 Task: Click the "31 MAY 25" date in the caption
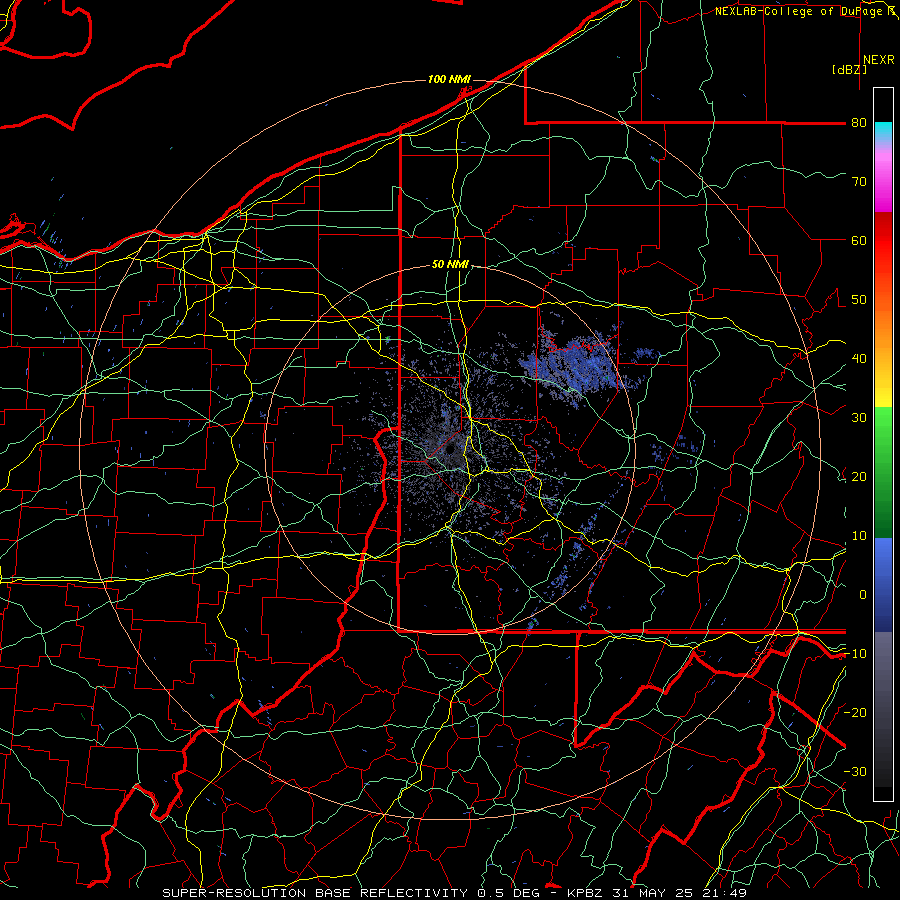pyautogui.click(x=653, y=893)
